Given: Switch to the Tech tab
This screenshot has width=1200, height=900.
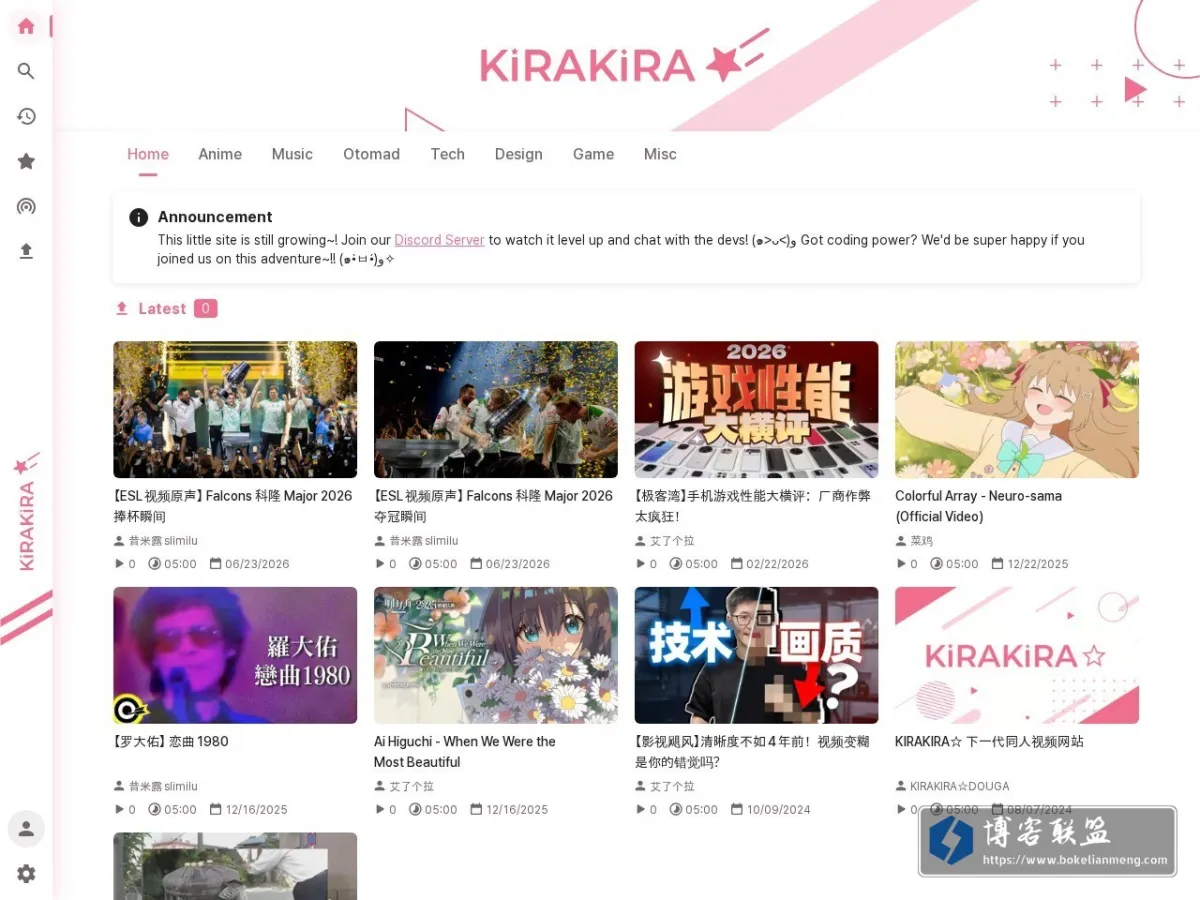Looking at the screenshot, I should [447, 154].
